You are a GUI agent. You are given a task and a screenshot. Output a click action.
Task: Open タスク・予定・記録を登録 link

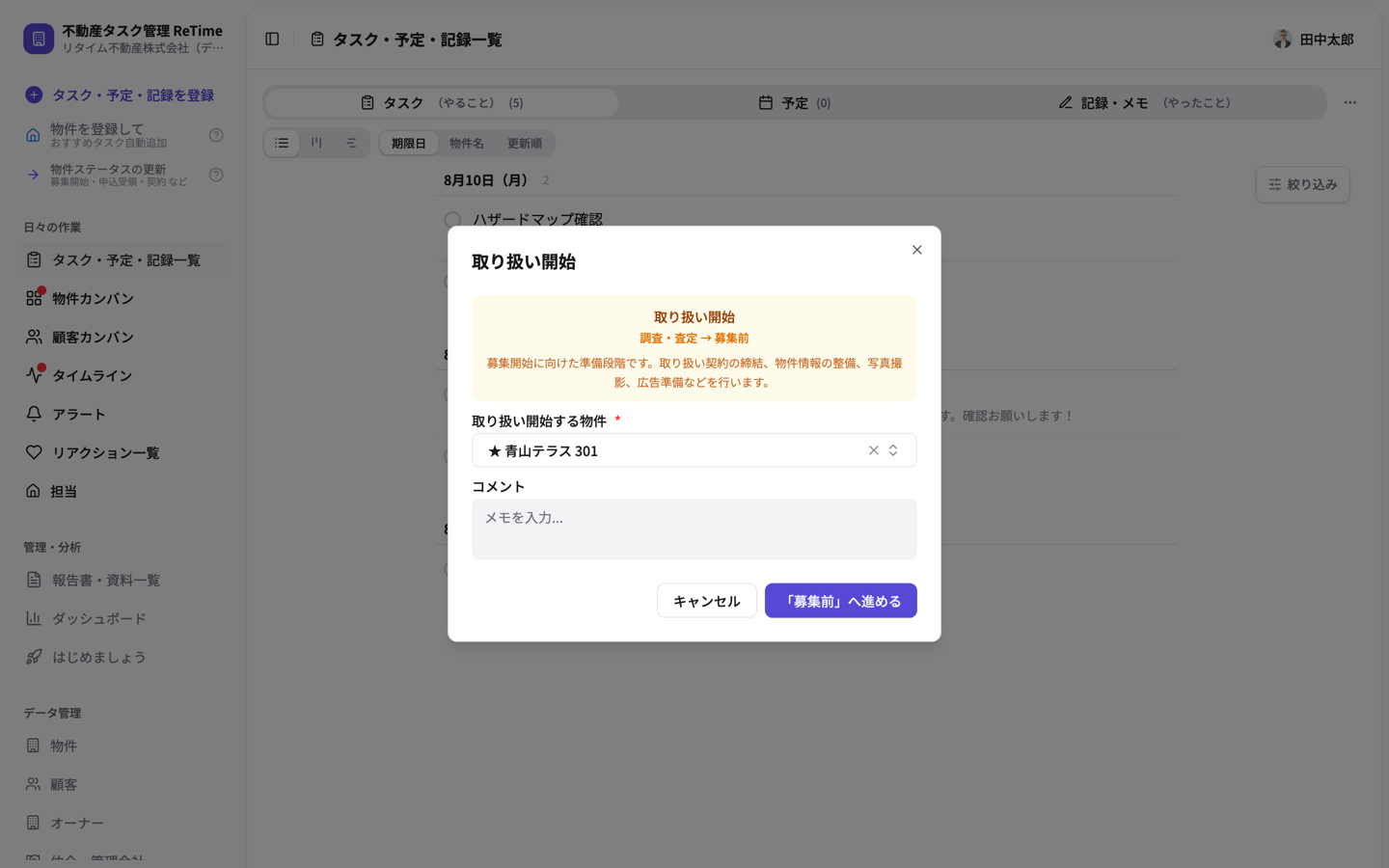(133, 95)
